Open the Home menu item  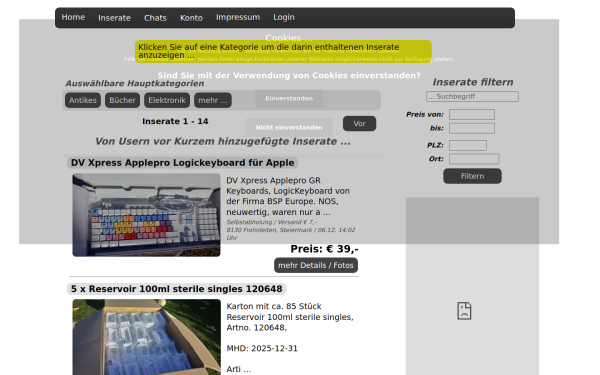pos(73,17)
